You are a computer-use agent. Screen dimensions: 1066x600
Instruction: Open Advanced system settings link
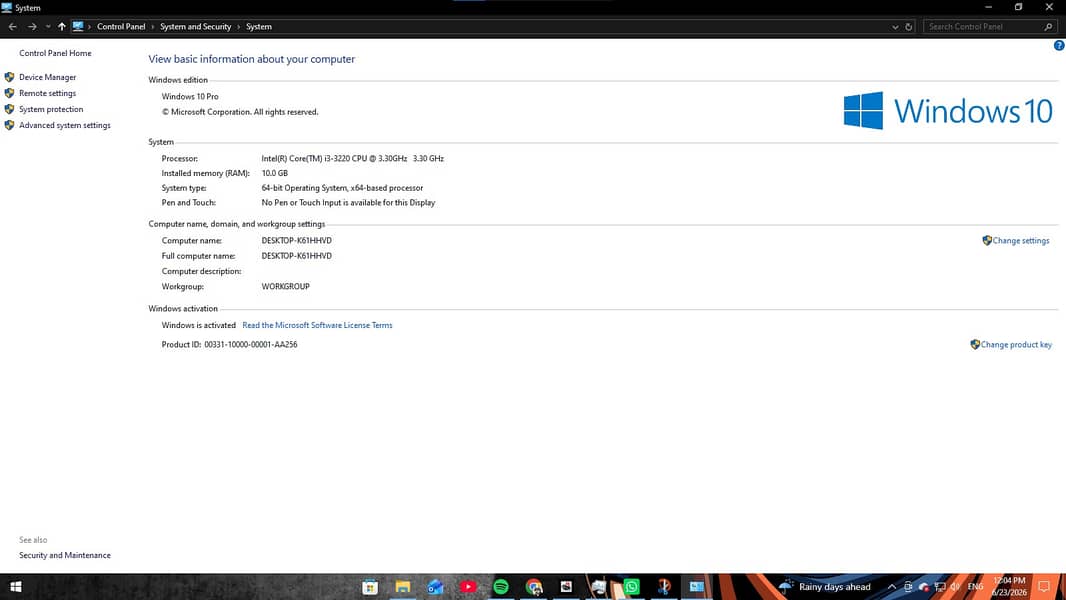pos(65,126)
